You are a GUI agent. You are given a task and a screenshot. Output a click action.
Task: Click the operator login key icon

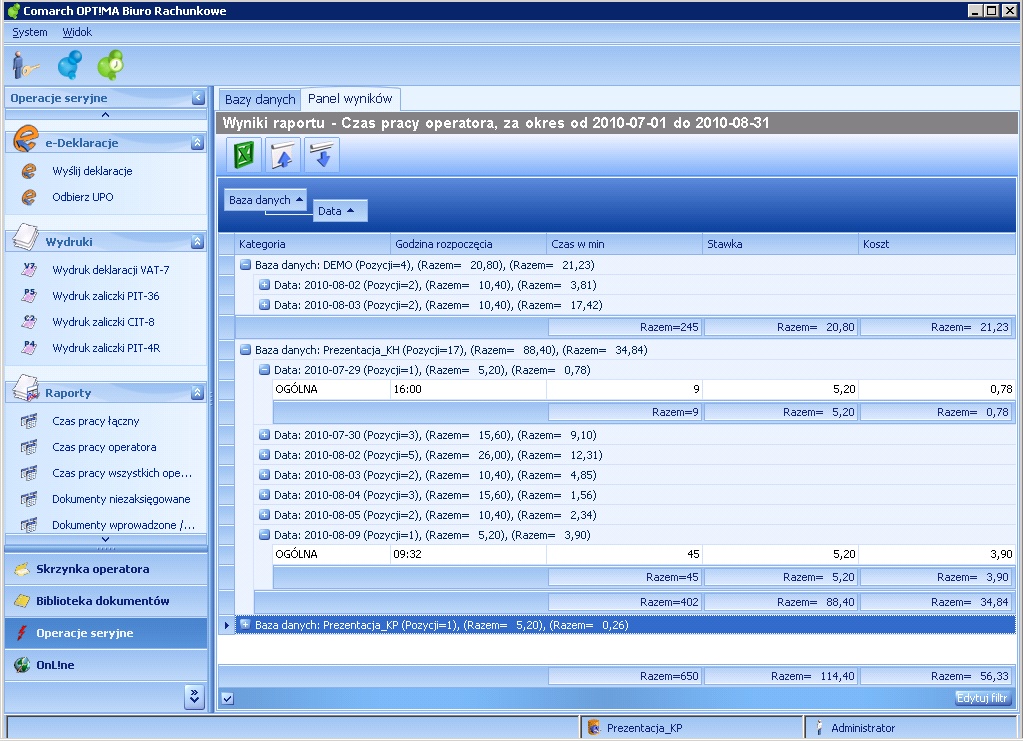[25, 65]
